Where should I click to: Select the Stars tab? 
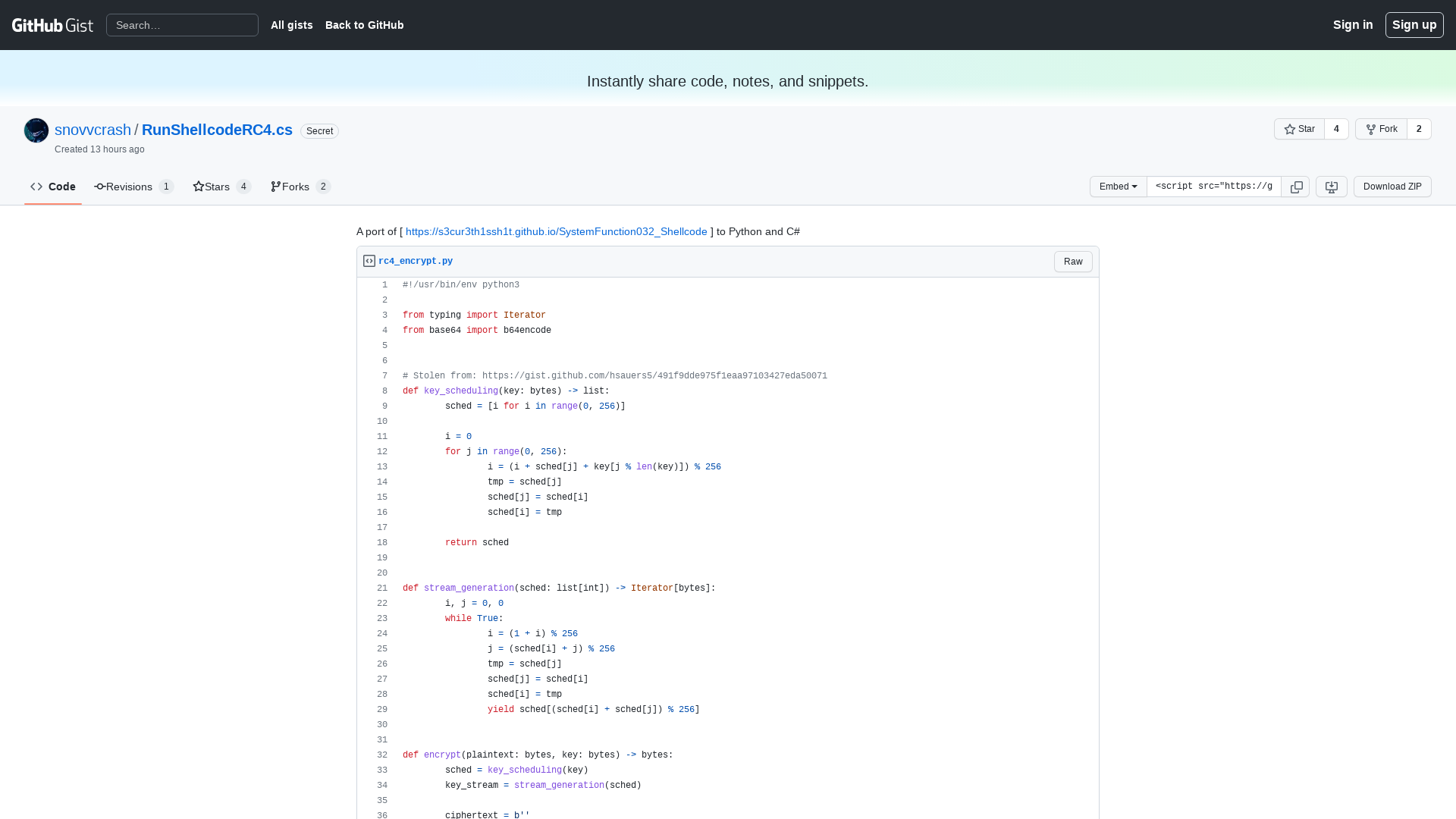click(x=218, y=187)
